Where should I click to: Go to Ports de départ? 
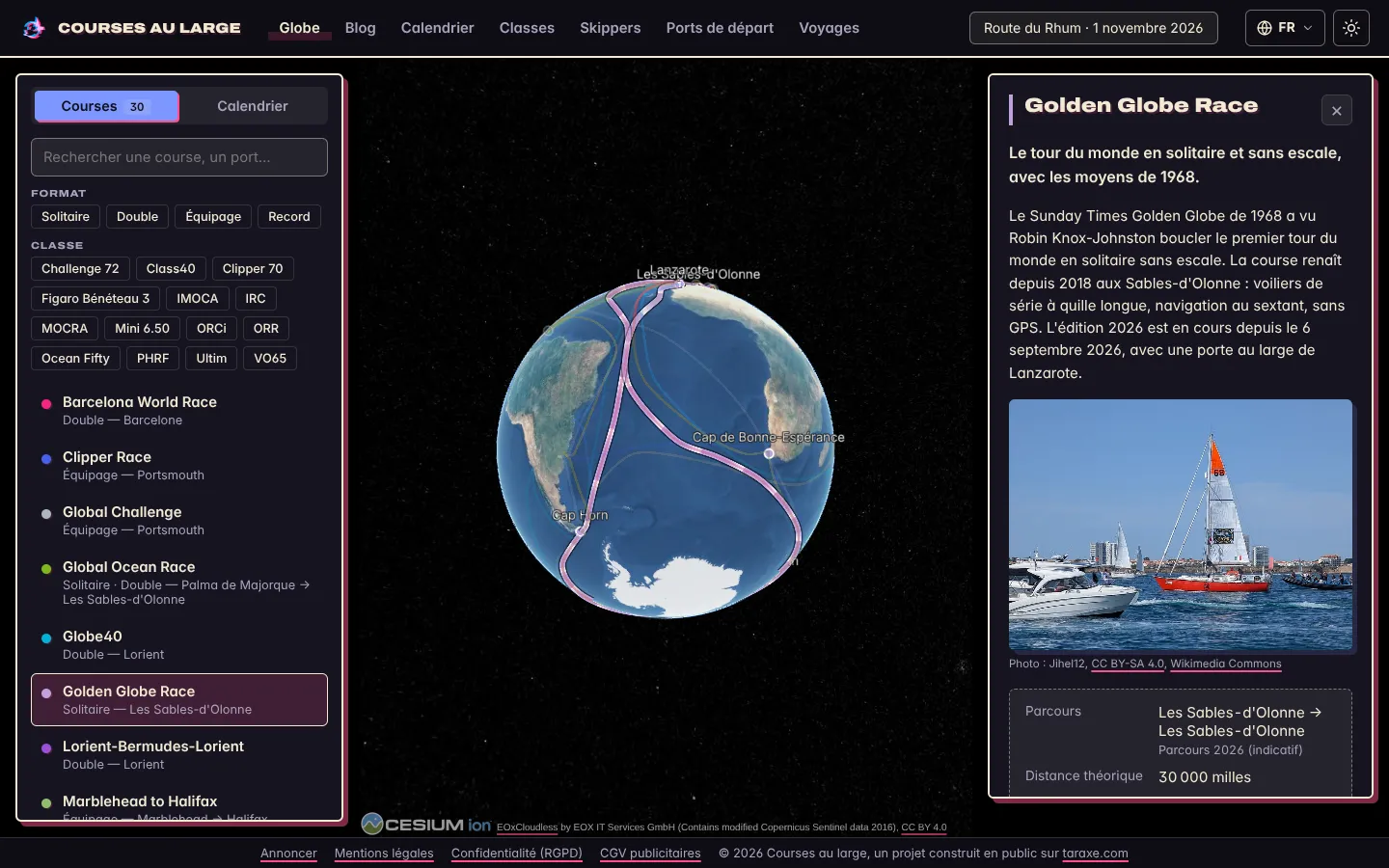click(x=720, y=28)
